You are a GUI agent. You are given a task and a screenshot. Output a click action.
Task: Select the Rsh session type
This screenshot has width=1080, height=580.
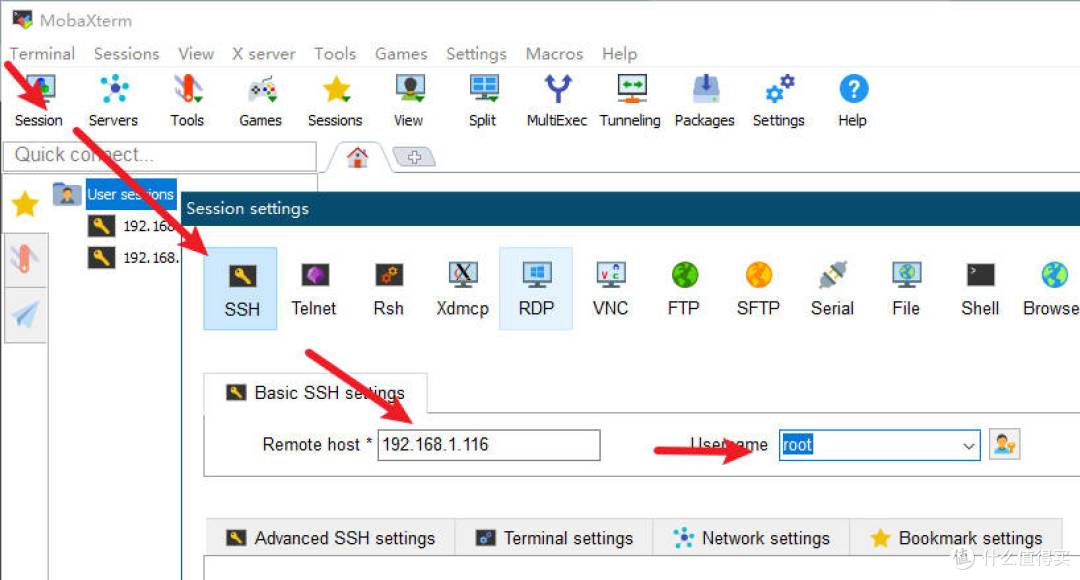[388, 289]
